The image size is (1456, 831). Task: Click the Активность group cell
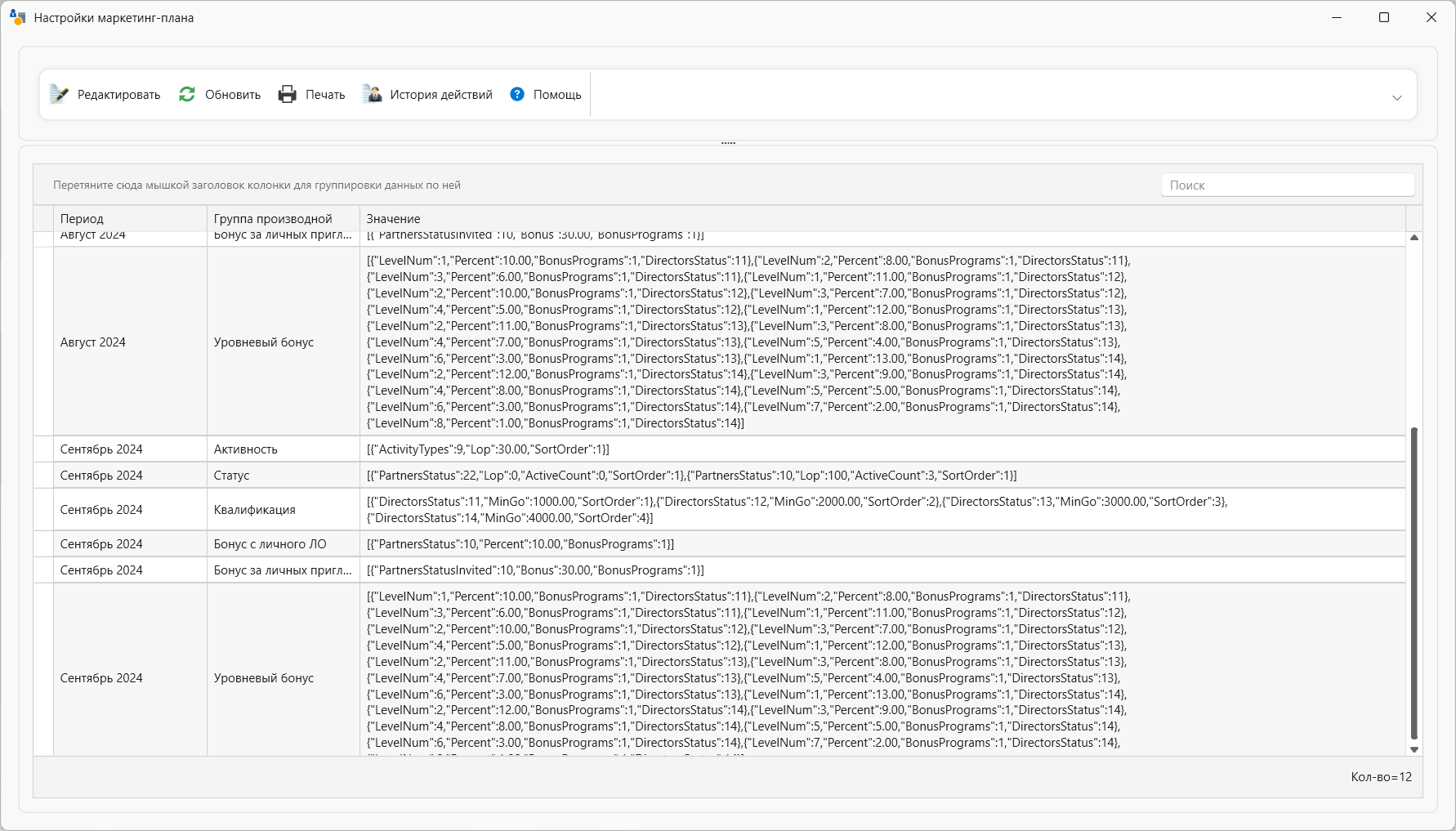[x=284, y=449]
